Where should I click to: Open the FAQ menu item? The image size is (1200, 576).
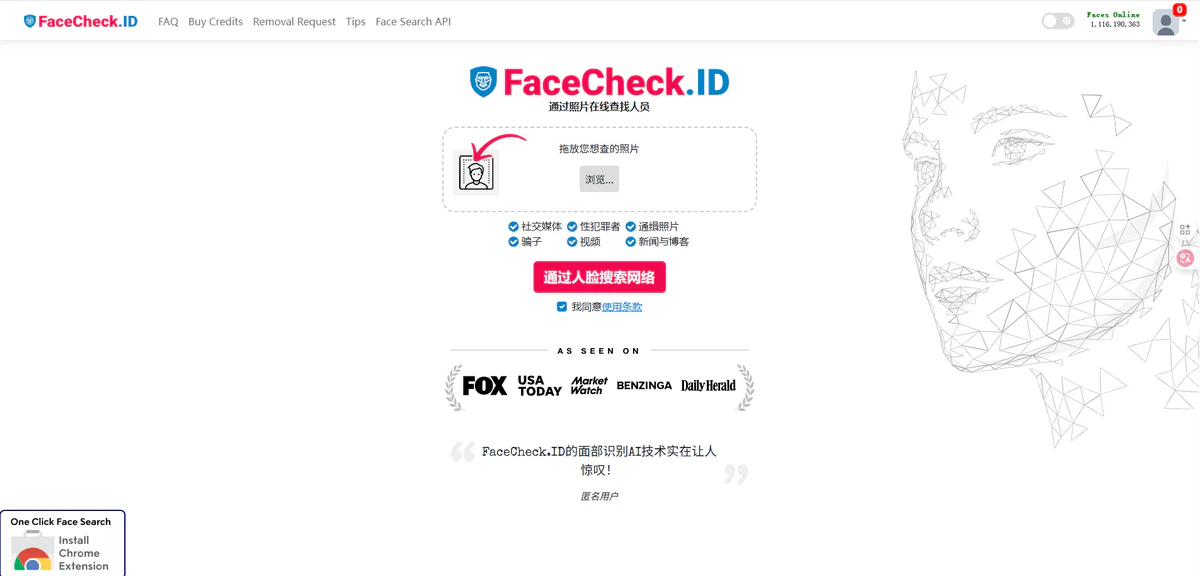168,22
